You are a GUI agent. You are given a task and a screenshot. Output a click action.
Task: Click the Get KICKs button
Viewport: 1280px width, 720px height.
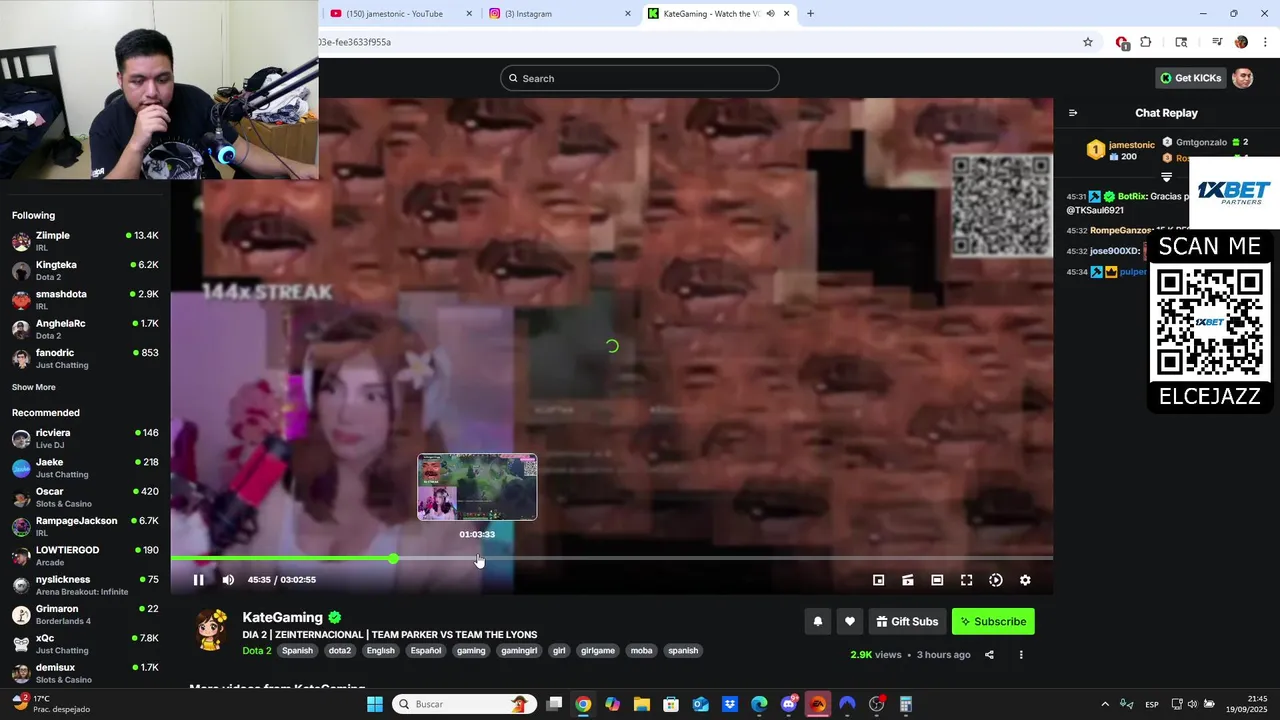click(x=1190, y=78)
